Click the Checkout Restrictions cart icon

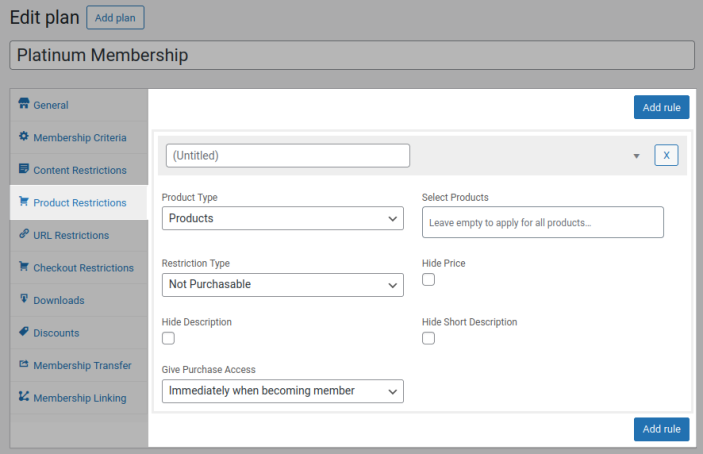tap(24, 267)
